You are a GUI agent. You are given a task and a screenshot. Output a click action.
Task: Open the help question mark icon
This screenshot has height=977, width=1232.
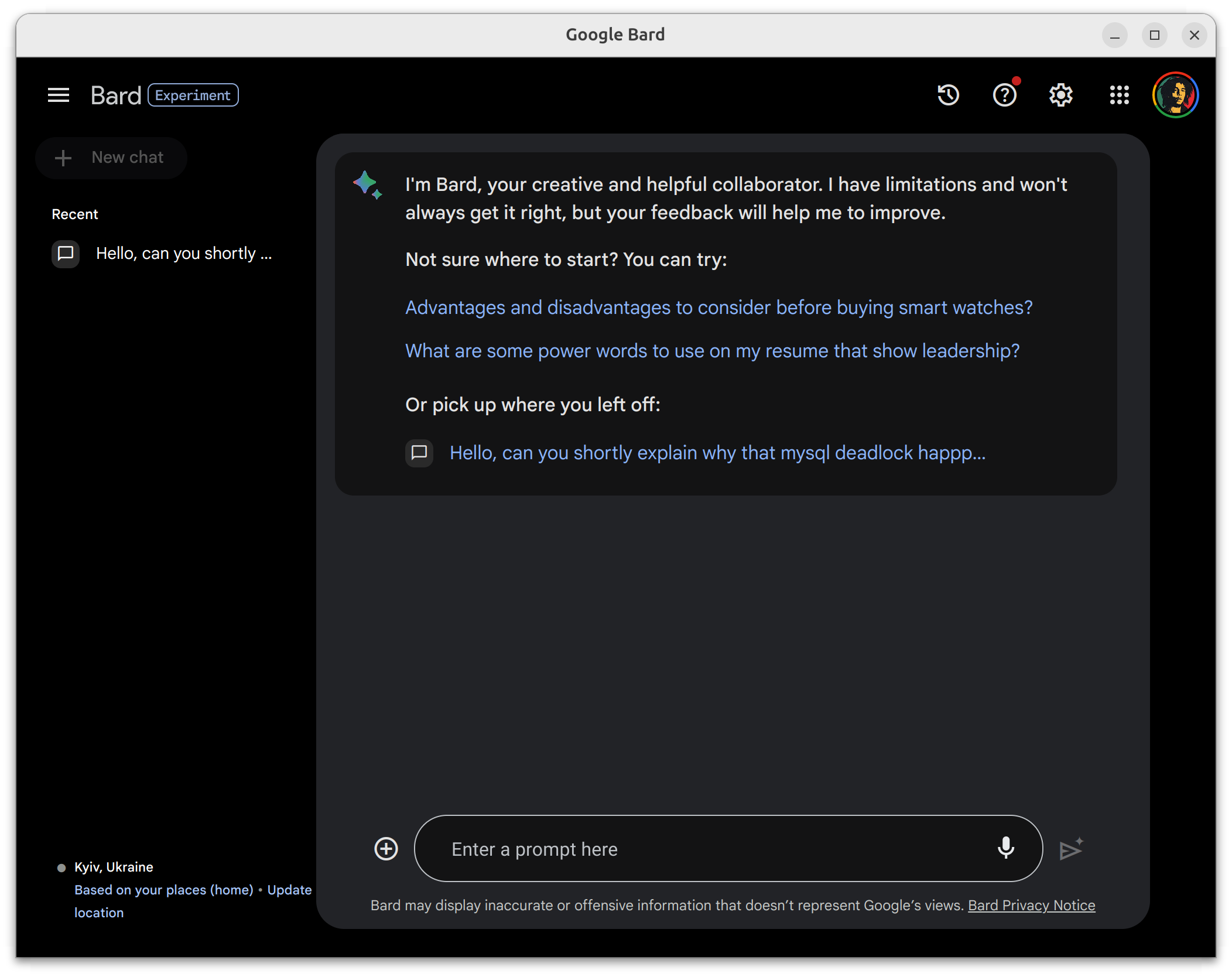click(1005, 95)
